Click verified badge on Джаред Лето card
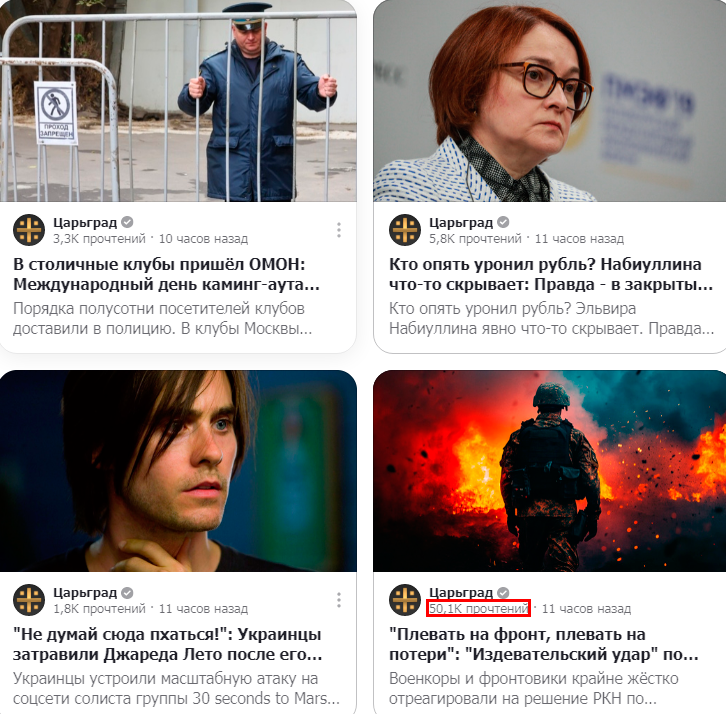 (x=127, y=593)
